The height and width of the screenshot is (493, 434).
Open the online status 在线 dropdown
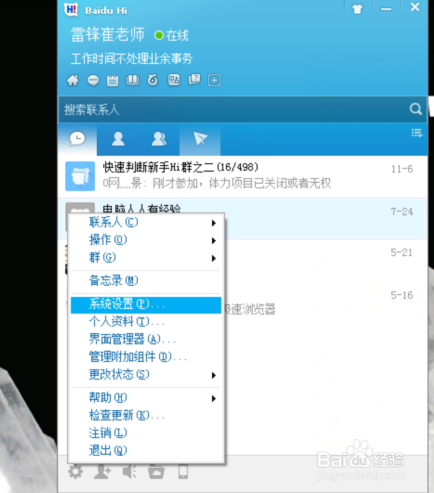[x=171, y=35]
